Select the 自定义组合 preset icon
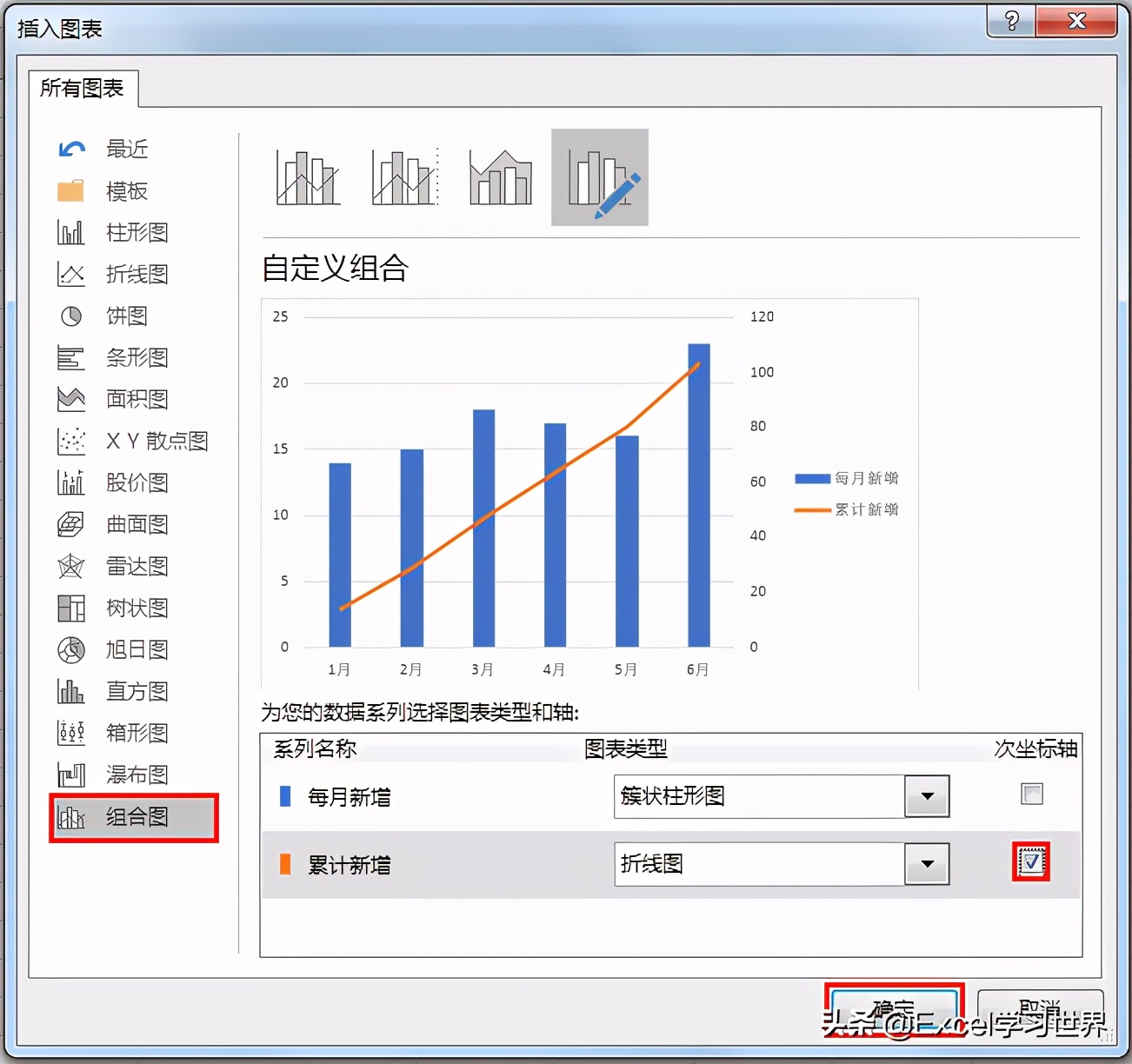The image size is (1132, 1064). point(599,176)
